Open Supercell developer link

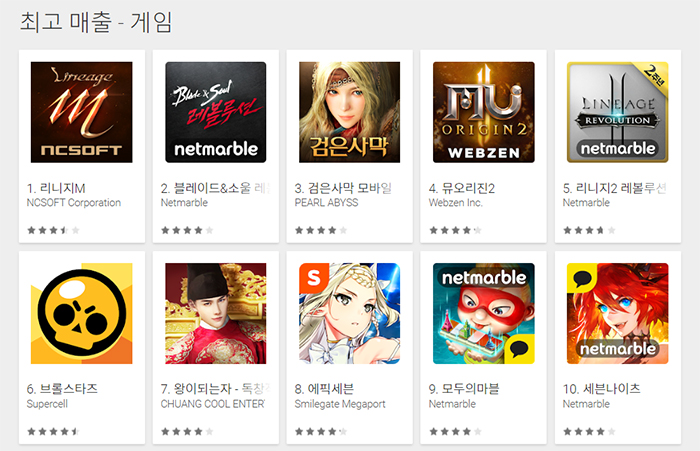click(x=47, y=404)
